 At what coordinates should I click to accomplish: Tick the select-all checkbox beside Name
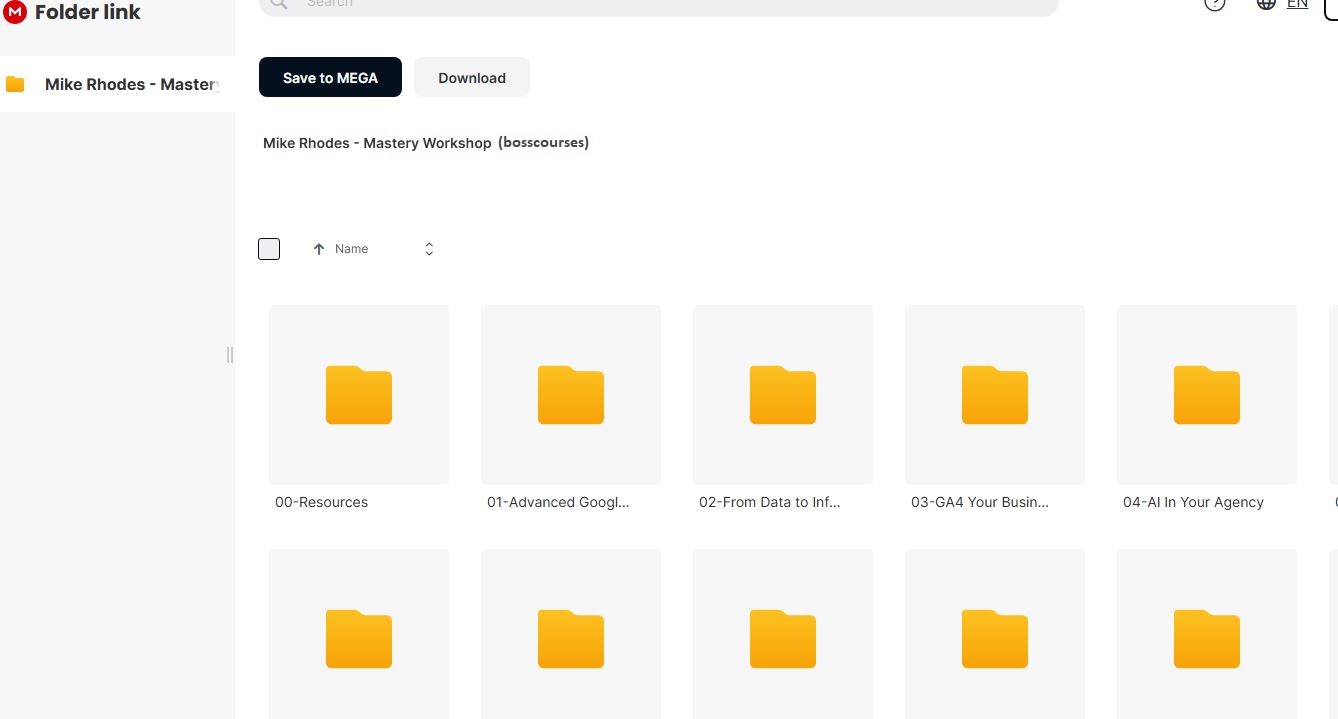(269, 249)
